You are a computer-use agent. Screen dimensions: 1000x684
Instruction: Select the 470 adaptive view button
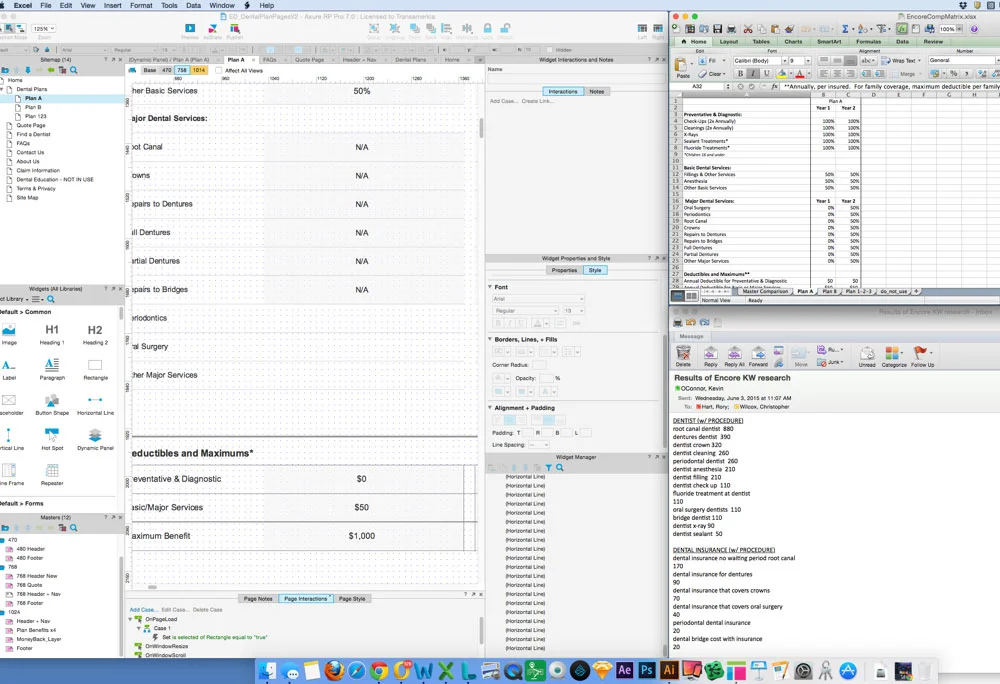point(166,70)
